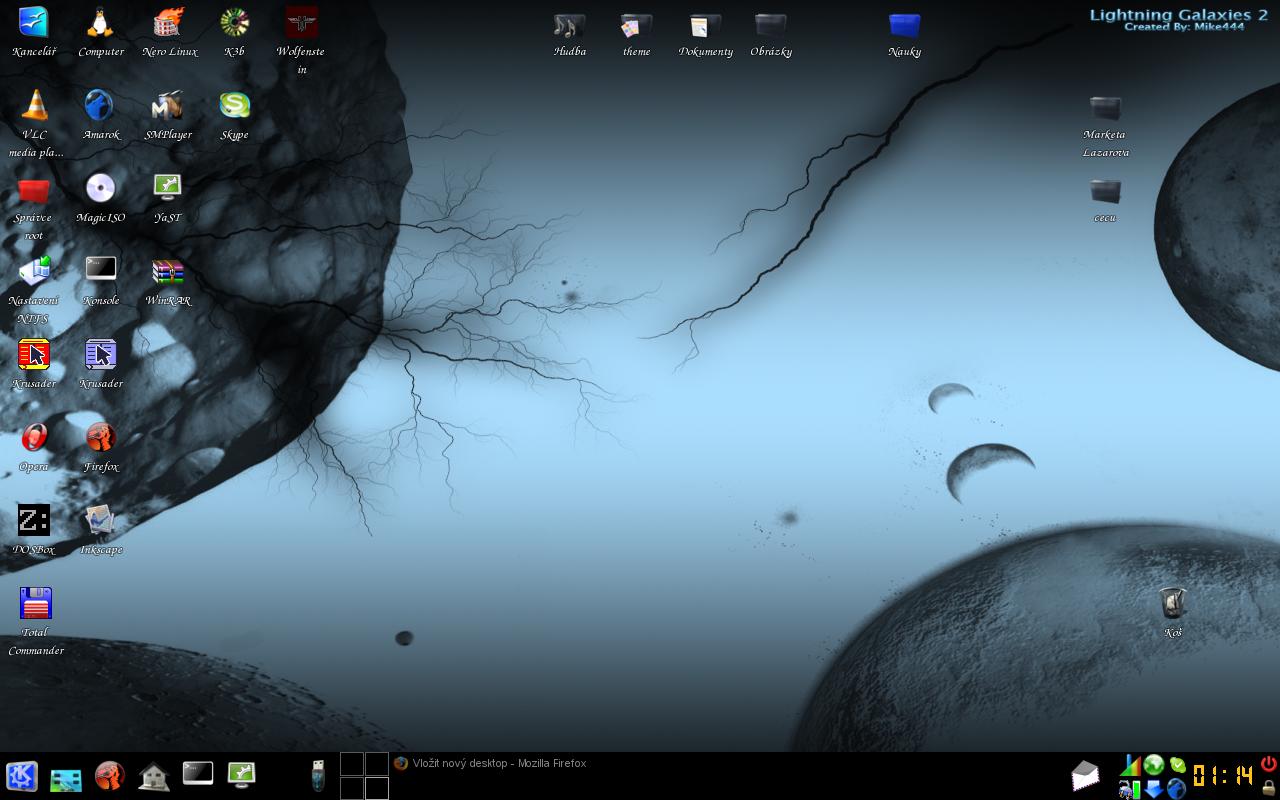1280x800 pixels.
Task: Click the blue download arrow tray icon
Action: click(1154, 789)
